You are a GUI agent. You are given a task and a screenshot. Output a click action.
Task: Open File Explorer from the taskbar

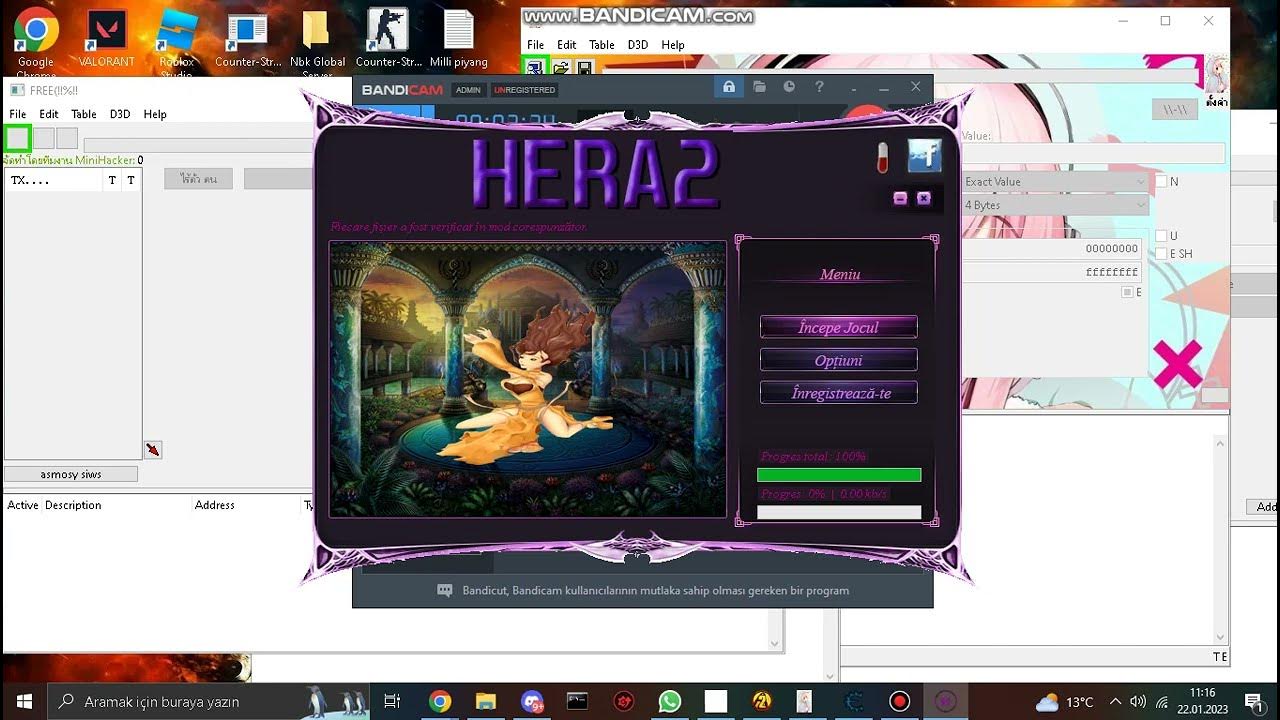pyautogui.click(x=486, y=701)
